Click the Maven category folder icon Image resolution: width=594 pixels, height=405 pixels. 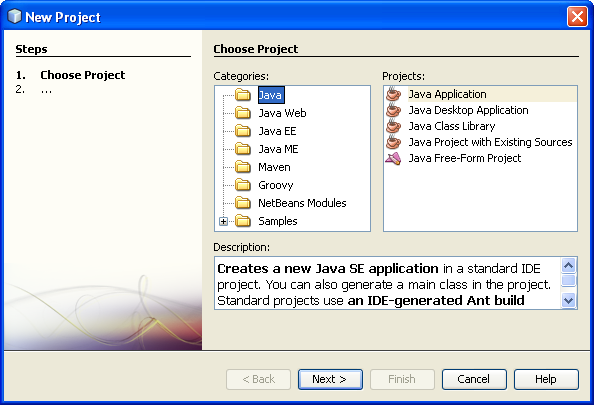coord(242,167)
